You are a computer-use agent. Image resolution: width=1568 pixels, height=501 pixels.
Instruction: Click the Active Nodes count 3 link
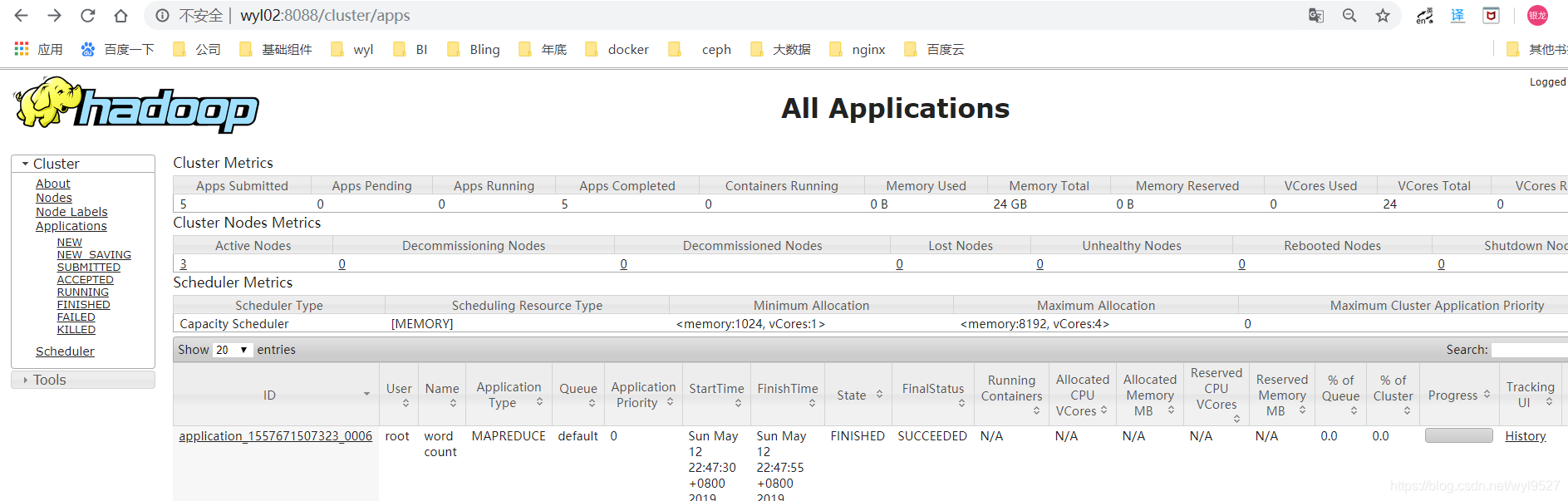(x=184, y=264)
